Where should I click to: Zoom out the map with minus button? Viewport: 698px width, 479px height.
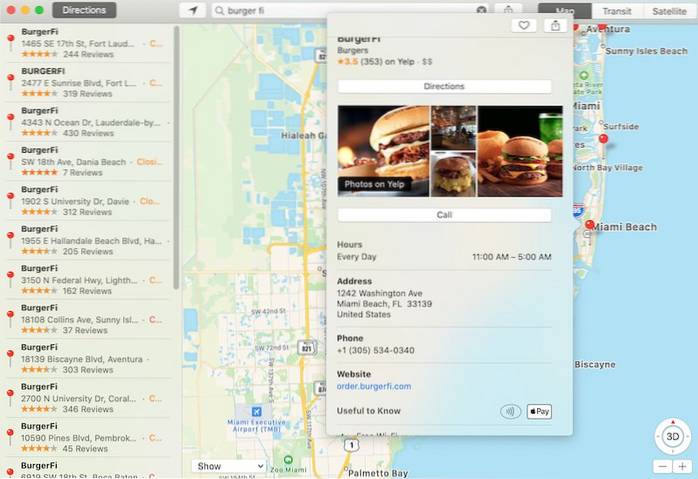tap(662, 466)
